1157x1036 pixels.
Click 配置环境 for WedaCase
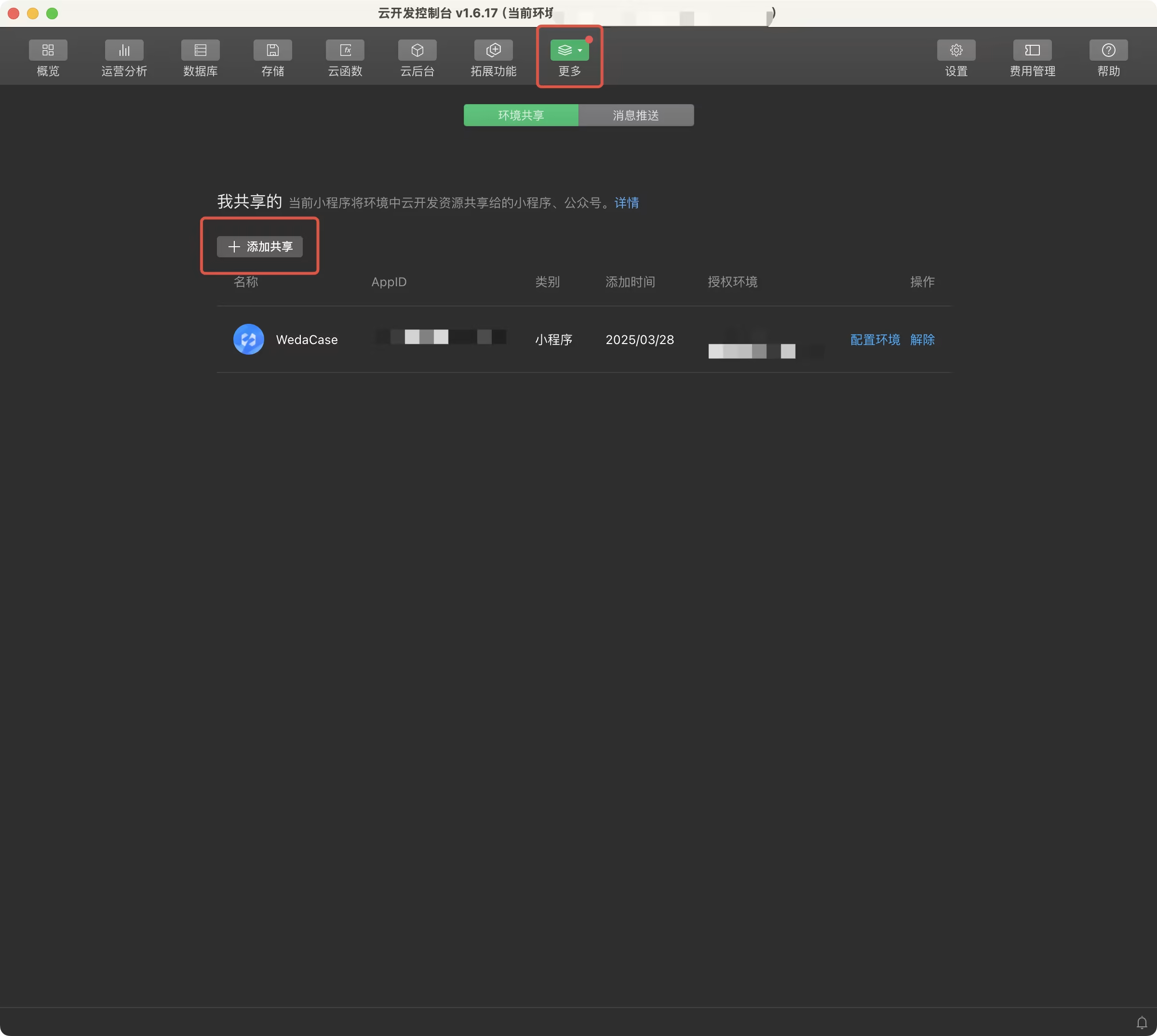(874, 340)
